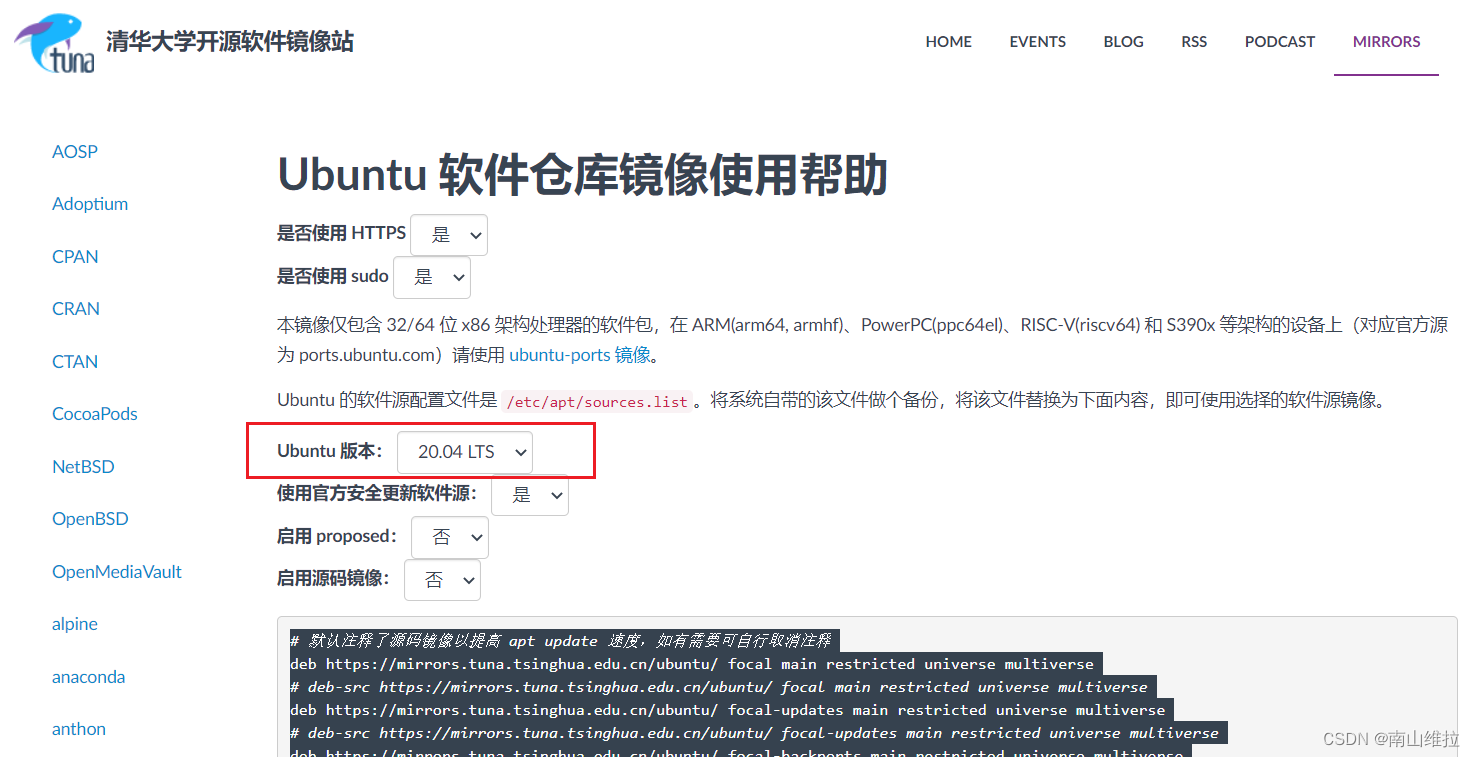Image resolution: width=1475 pixels, height=757 pixels.
Task: Open the BLOG nav item
Action: (1123, 42)
